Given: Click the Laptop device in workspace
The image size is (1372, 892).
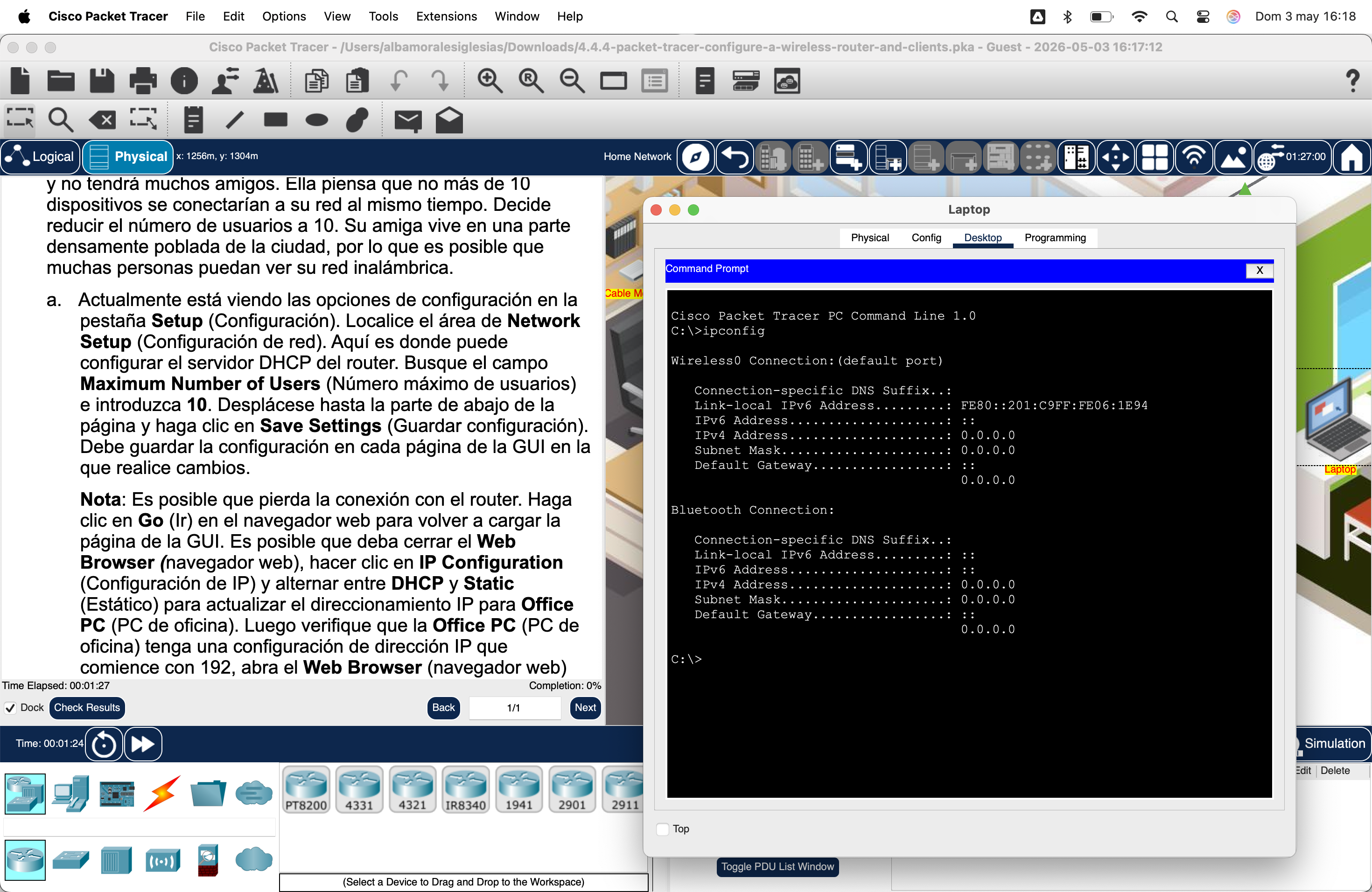Looking at the screenshot, I should [1337, 419].
